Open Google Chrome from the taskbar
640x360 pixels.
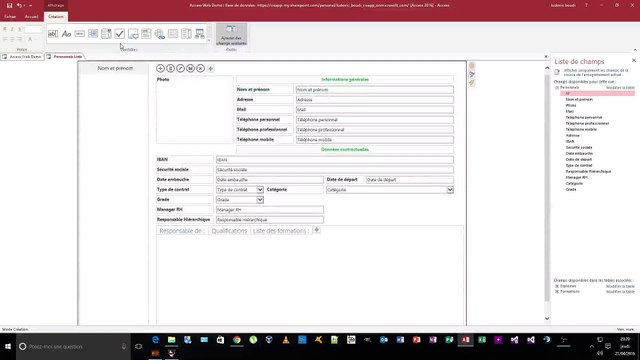pos(237,340)
